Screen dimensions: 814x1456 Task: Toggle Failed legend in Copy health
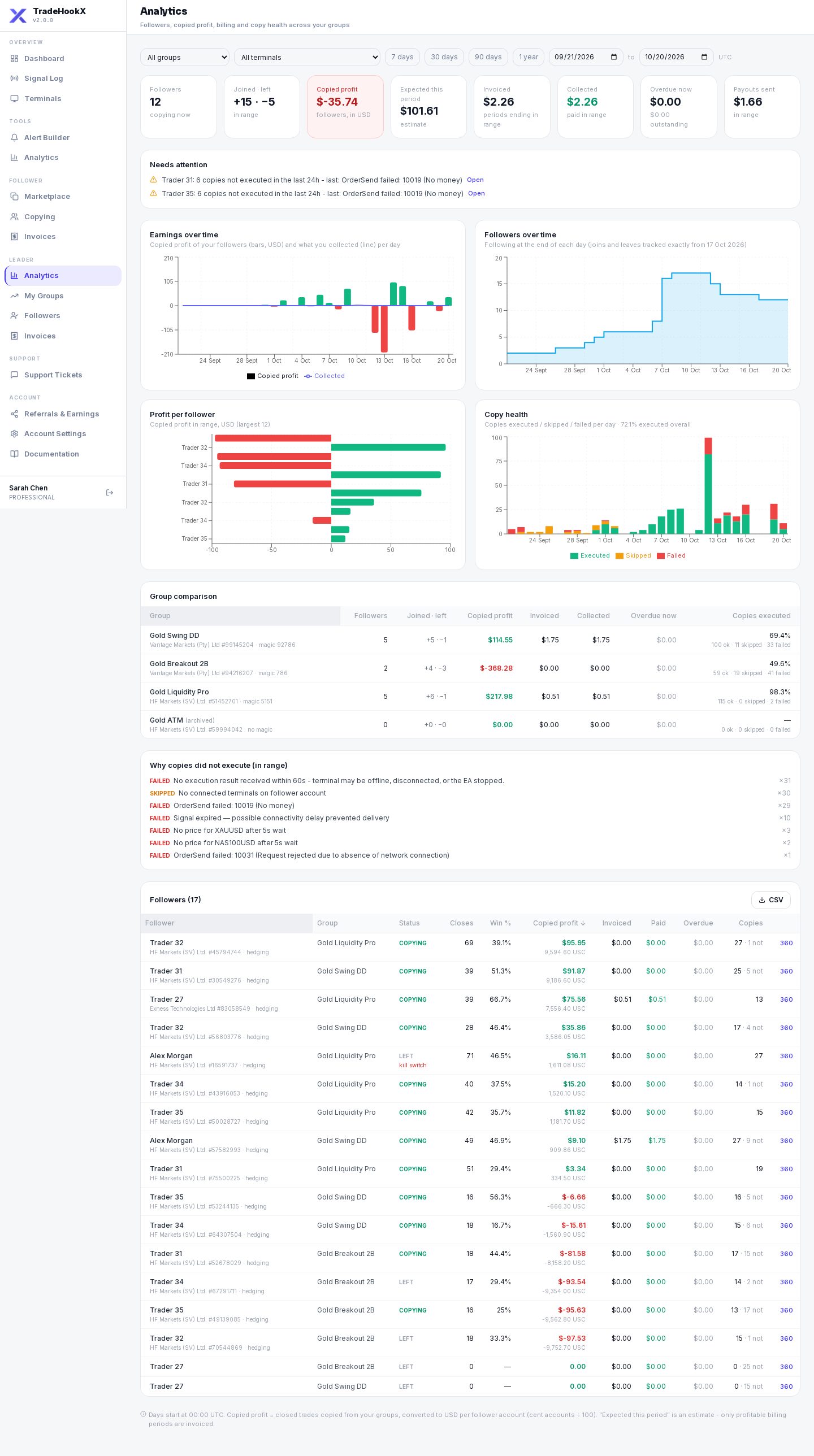[x=671, y=555]
